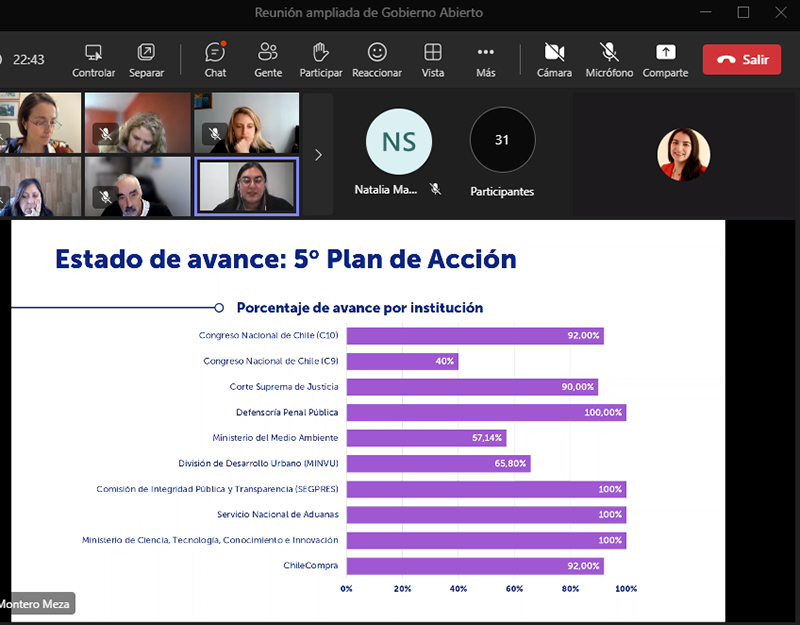
Task: Click the Comparte share screen icon
Action: [665, 52]
